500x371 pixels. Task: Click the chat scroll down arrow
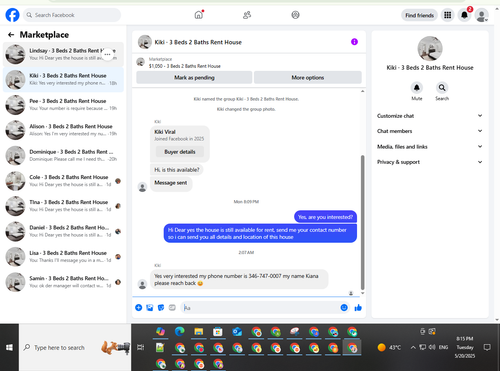tap(363, 293)
